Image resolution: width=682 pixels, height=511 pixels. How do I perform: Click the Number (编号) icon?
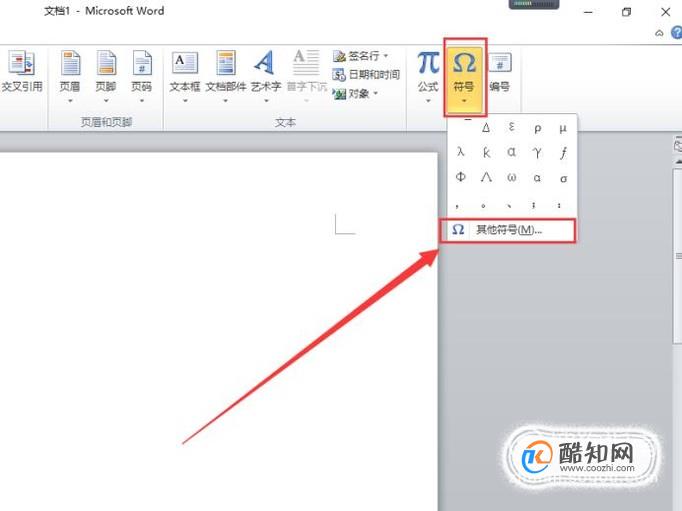coord(500,63)
